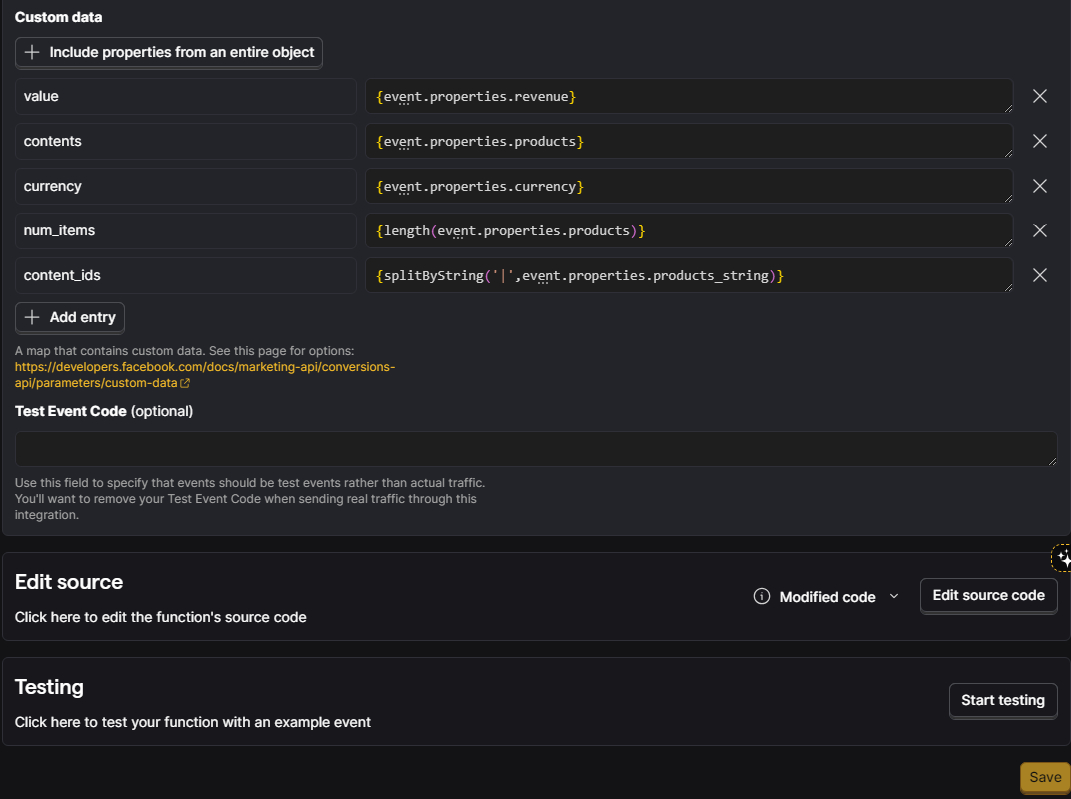Remove the value custom data entry
1071x799 pixels.
pyautogui.click(x=1039, y=96)
